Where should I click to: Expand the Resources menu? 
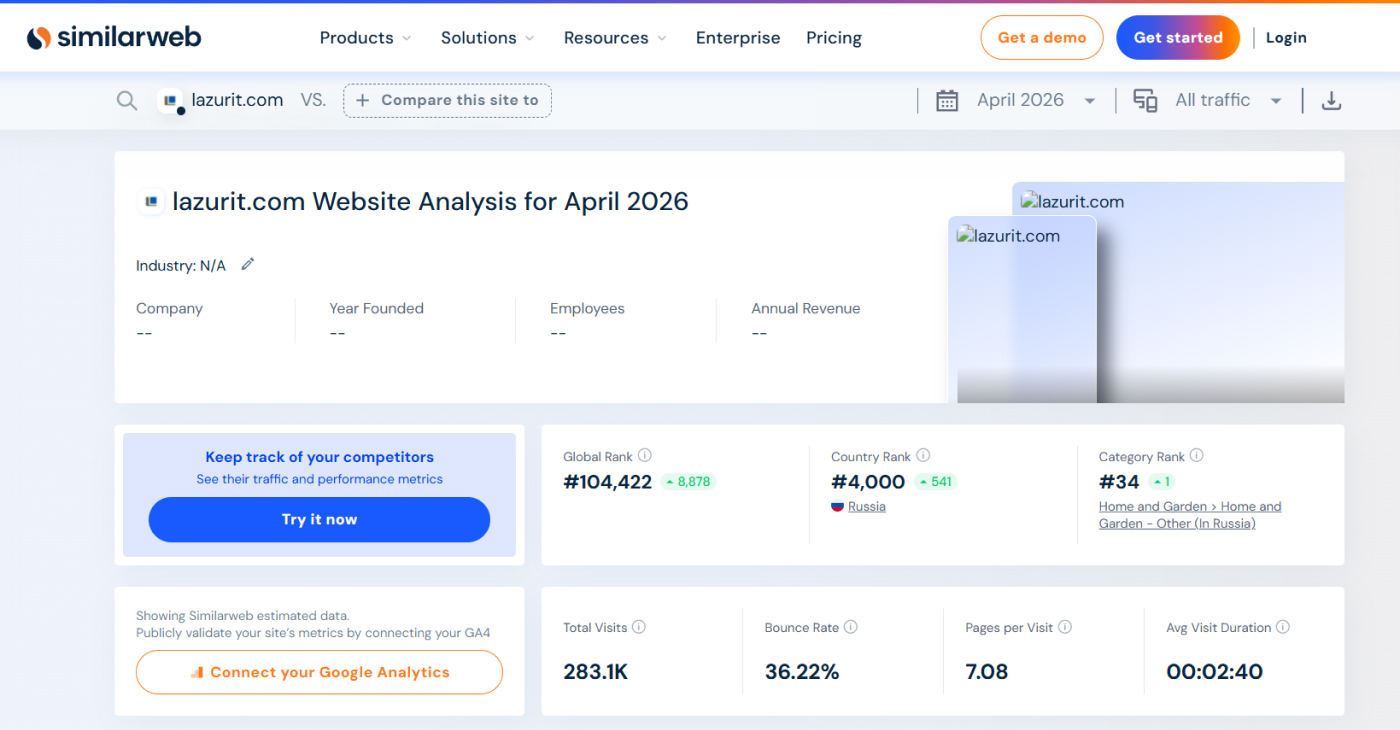[615, 38]
